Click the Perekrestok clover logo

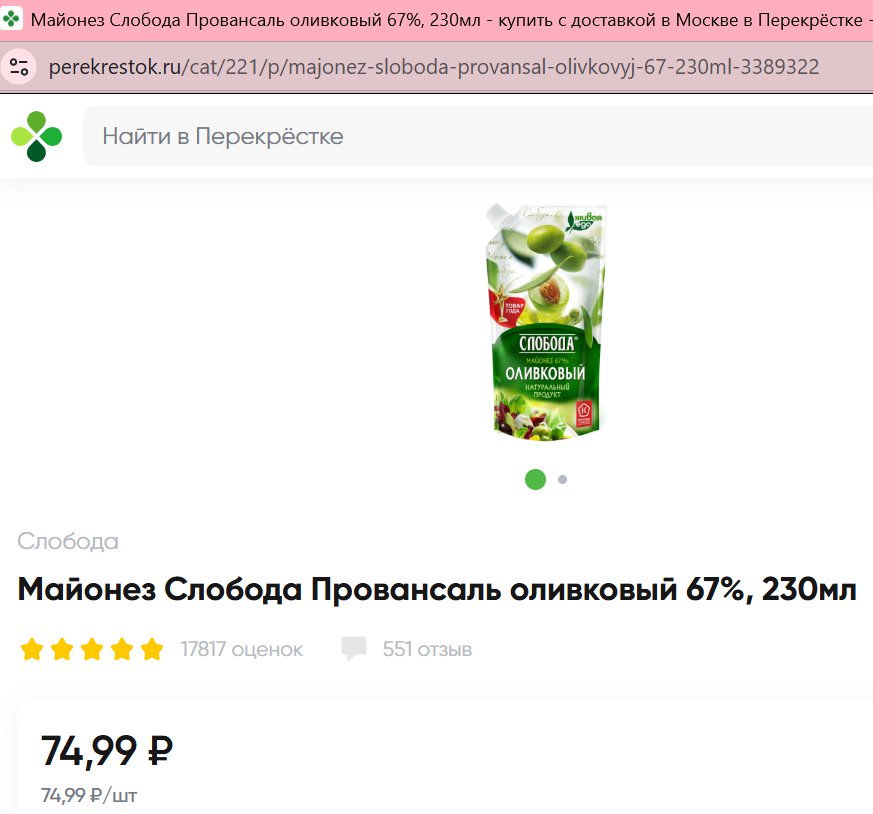37,136
